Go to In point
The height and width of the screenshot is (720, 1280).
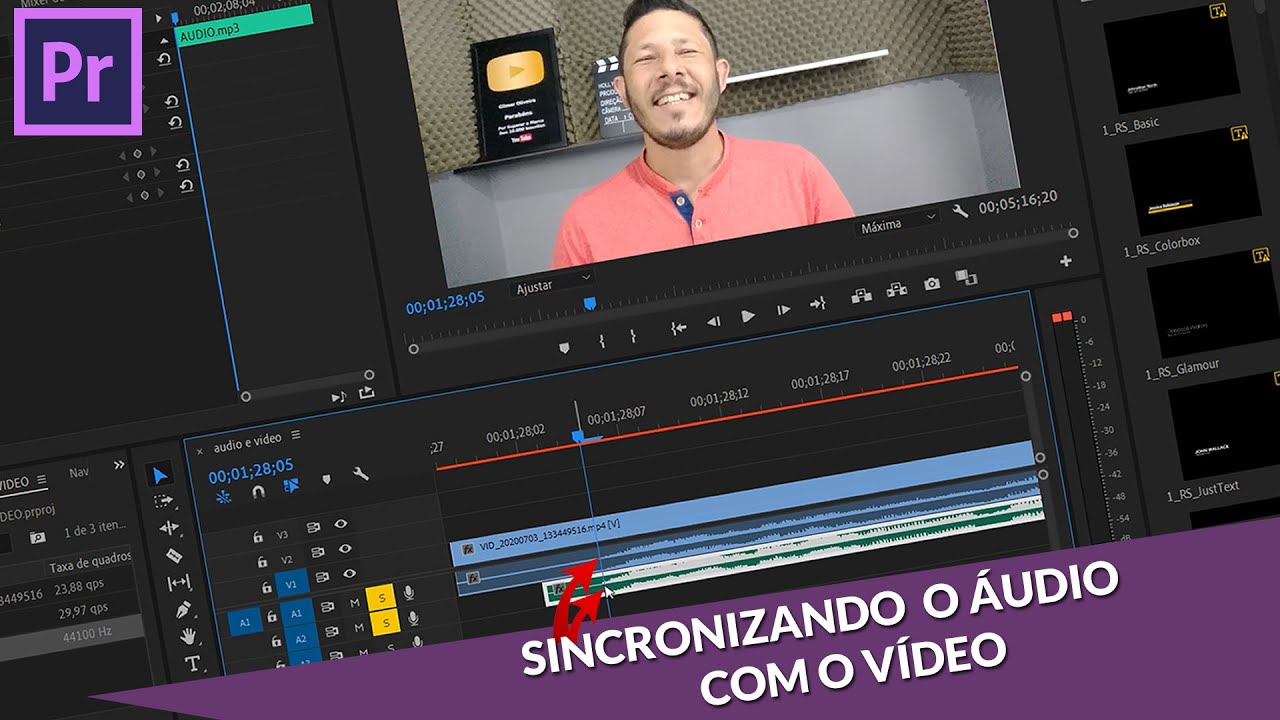[679, 327]
